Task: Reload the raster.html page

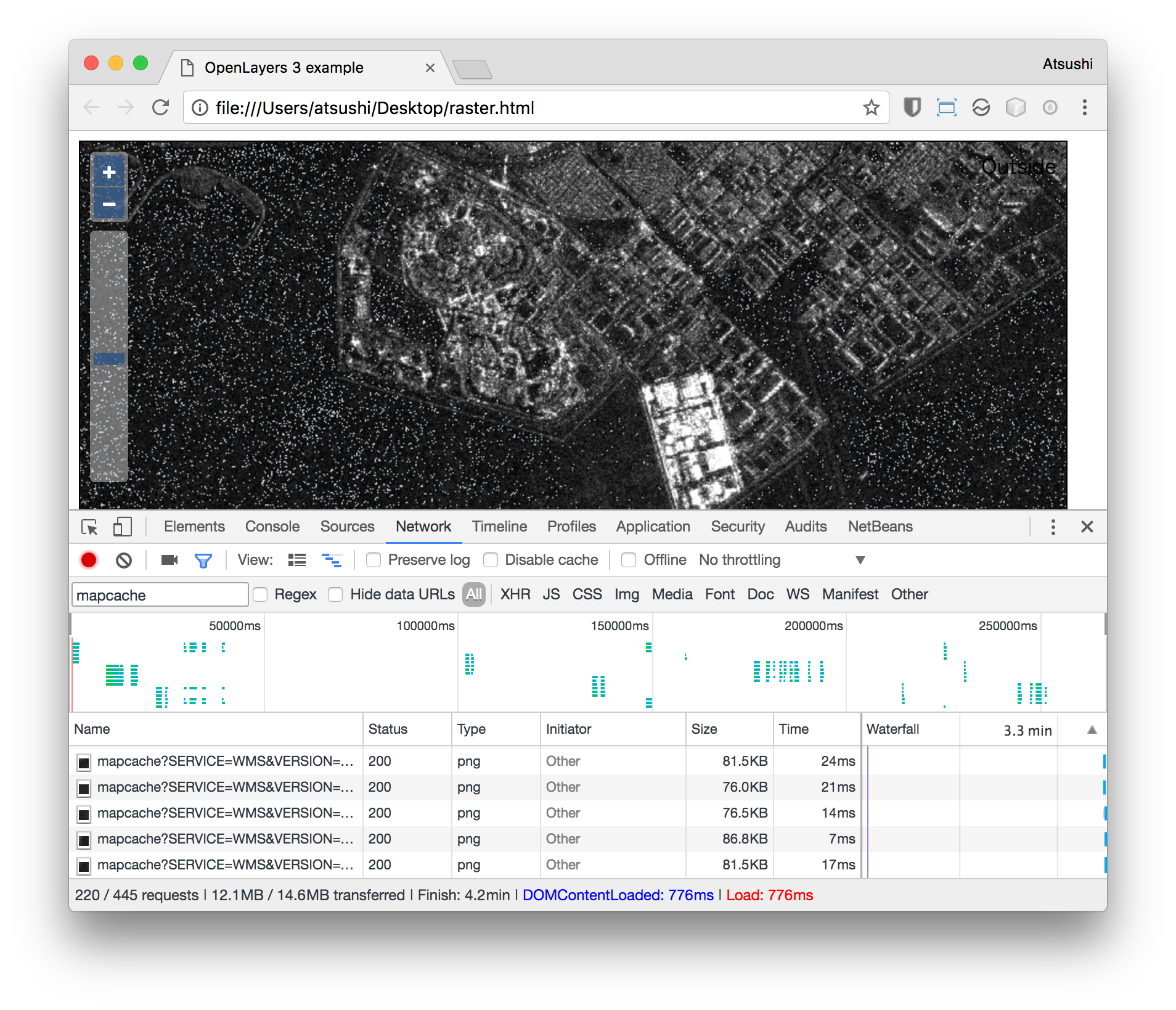Action: (x=161, y=108)
